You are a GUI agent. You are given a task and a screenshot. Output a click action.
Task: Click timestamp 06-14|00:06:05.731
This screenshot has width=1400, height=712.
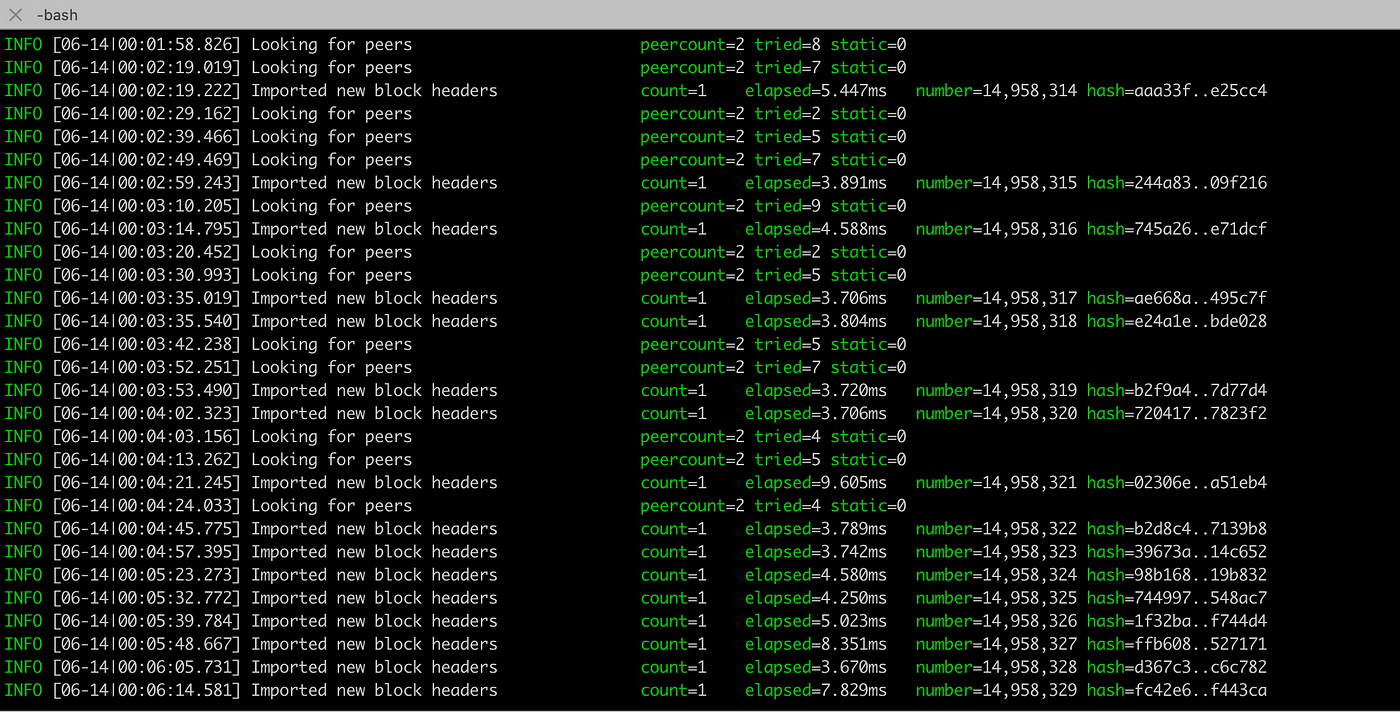coord(146,667)
